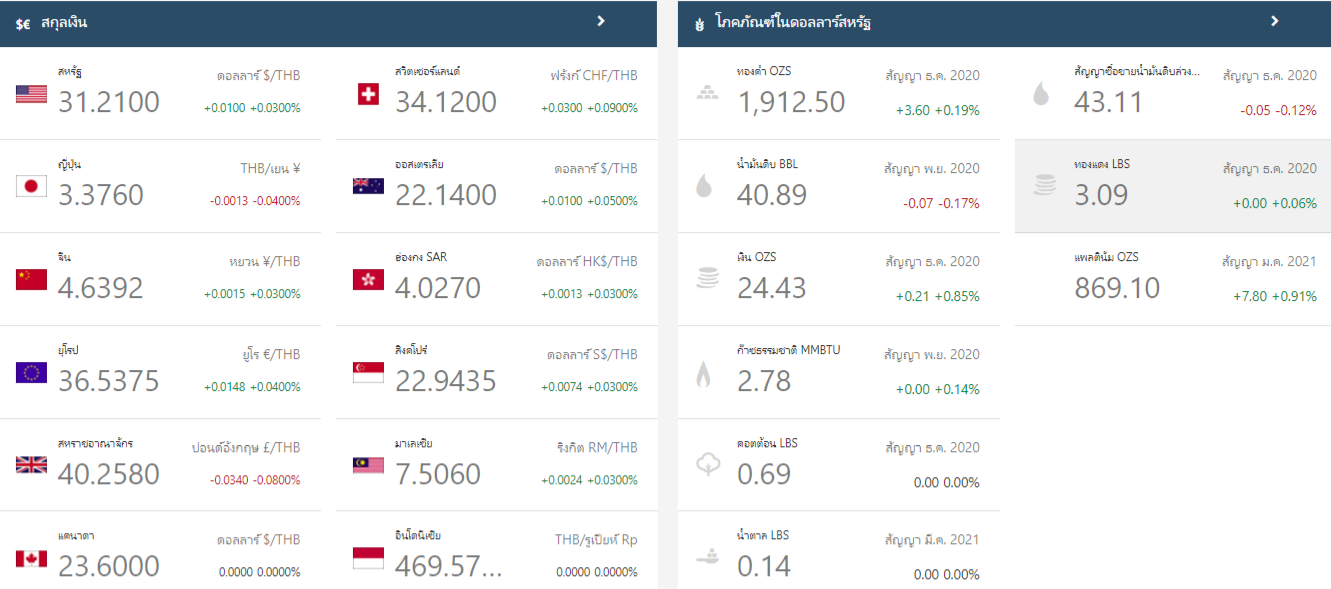1331x589 pixels.
Task: Click the Canada flag icon
Action: 31,558
